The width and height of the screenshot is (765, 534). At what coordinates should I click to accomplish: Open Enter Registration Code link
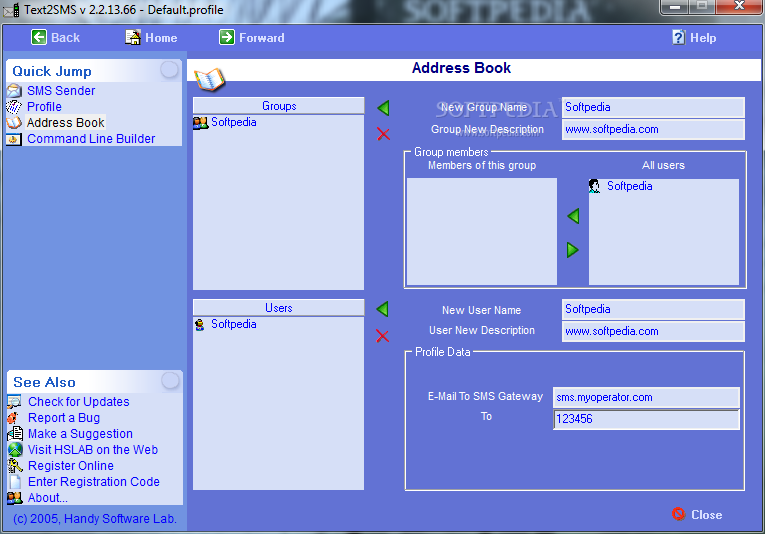[x=94, y=482]
